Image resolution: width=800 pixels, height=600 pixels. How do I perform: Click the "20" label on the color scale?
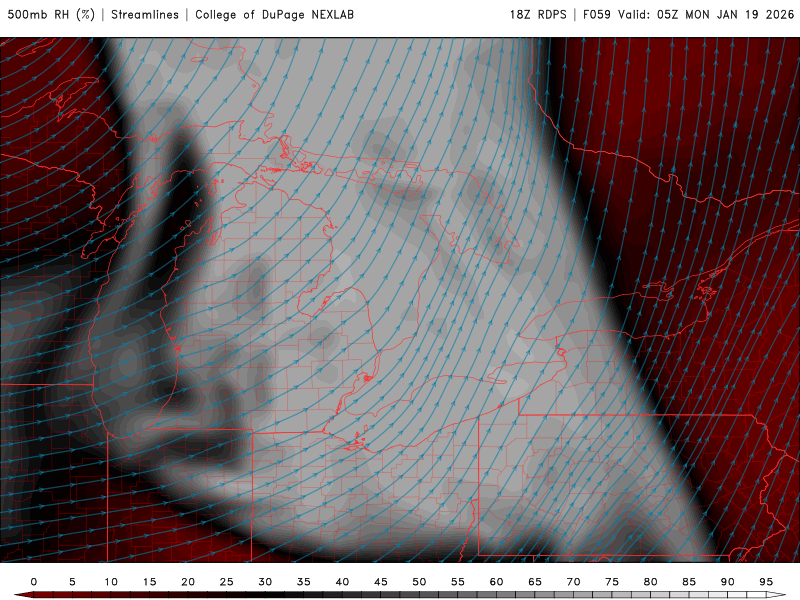[x=188, y=582]
